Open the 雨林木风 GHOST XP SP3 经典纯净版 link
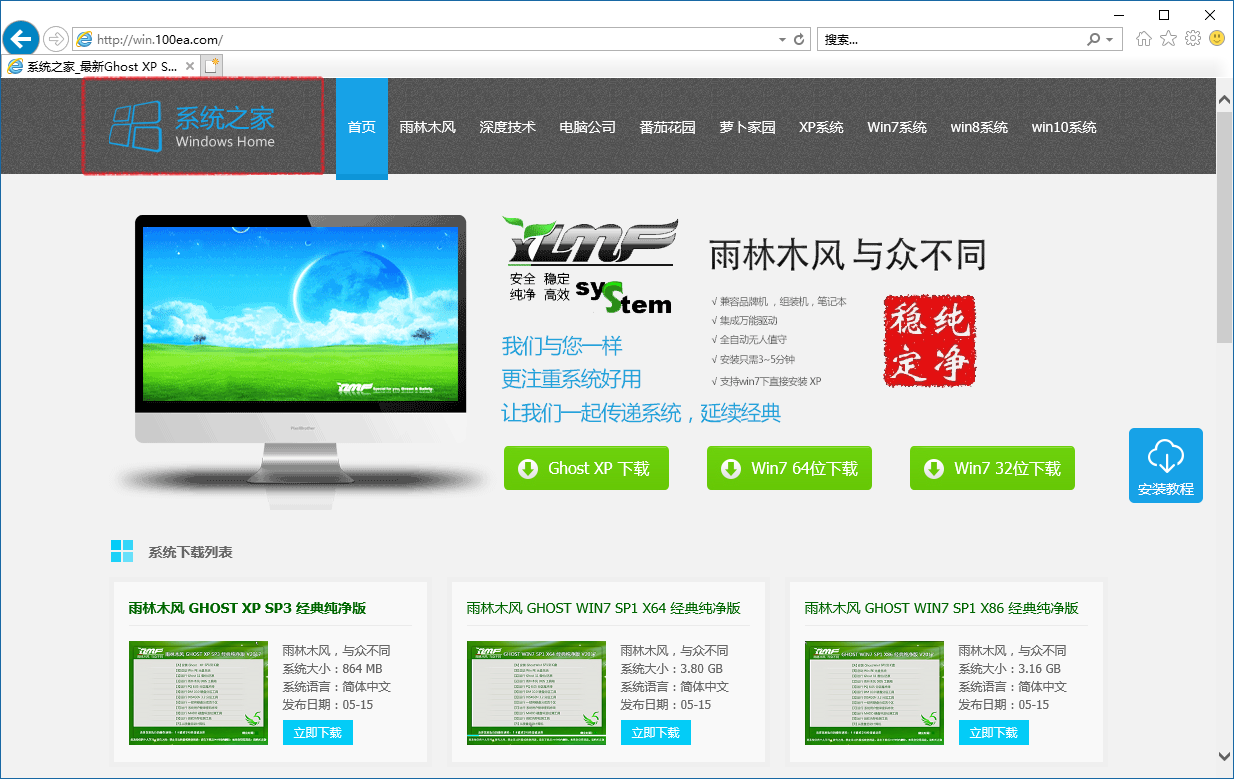The width and height of the screenshot is (1234, 779). pos(247,608)
